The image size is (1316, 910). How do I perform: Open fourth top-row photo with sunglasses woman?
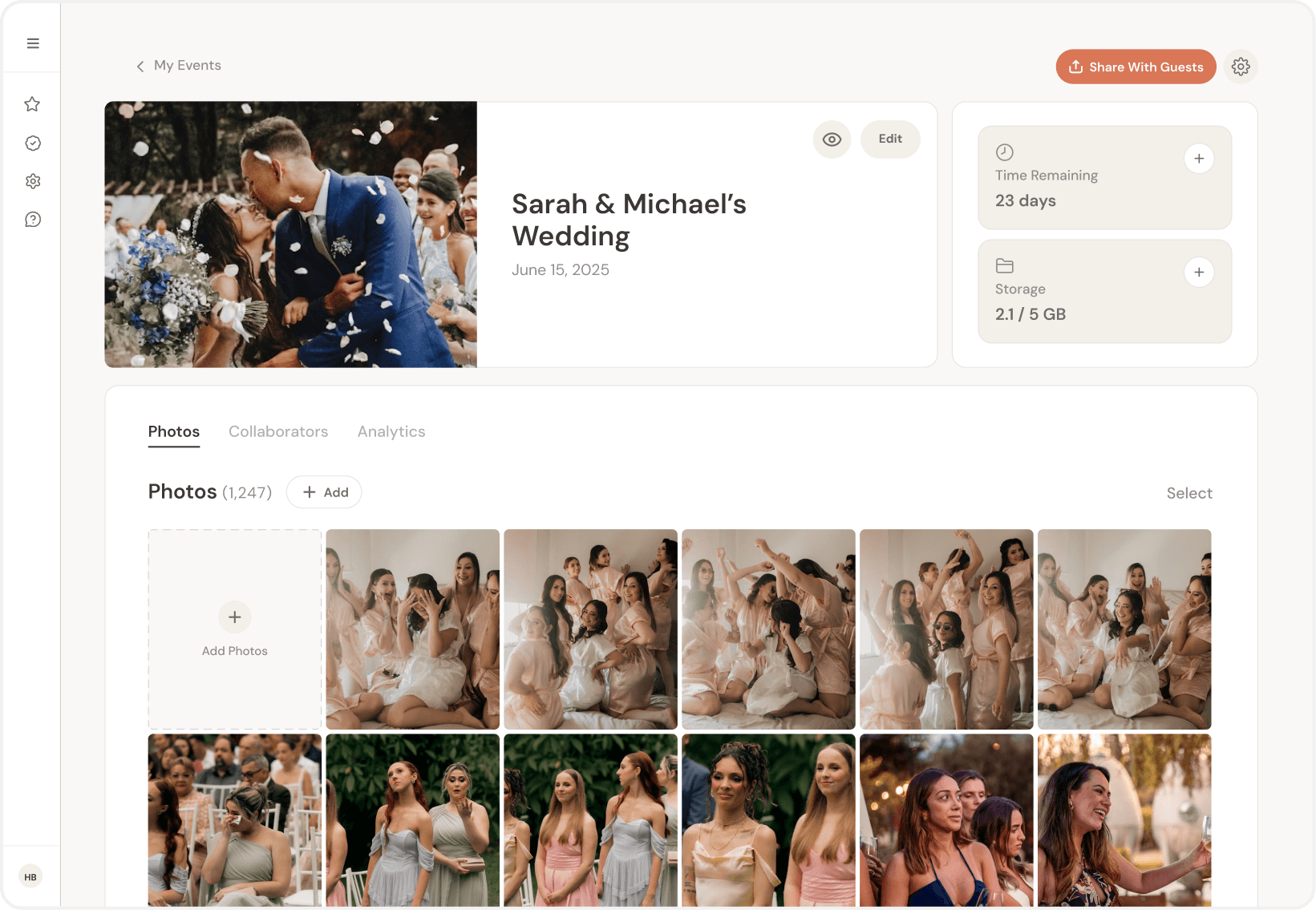click(x=947, y=629)
